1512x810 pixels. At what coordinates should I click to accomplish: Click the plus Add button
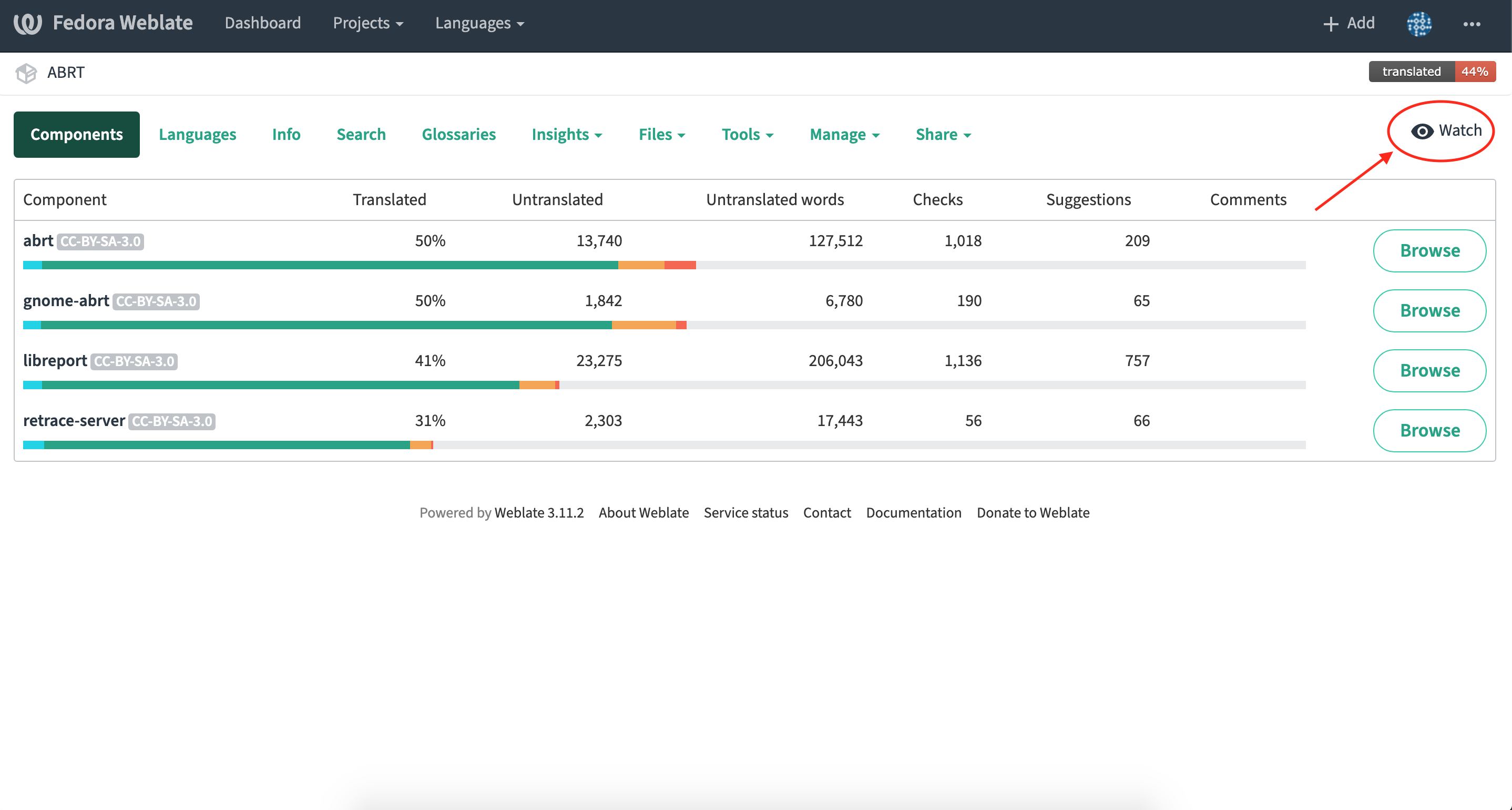tap(1349, 23)
